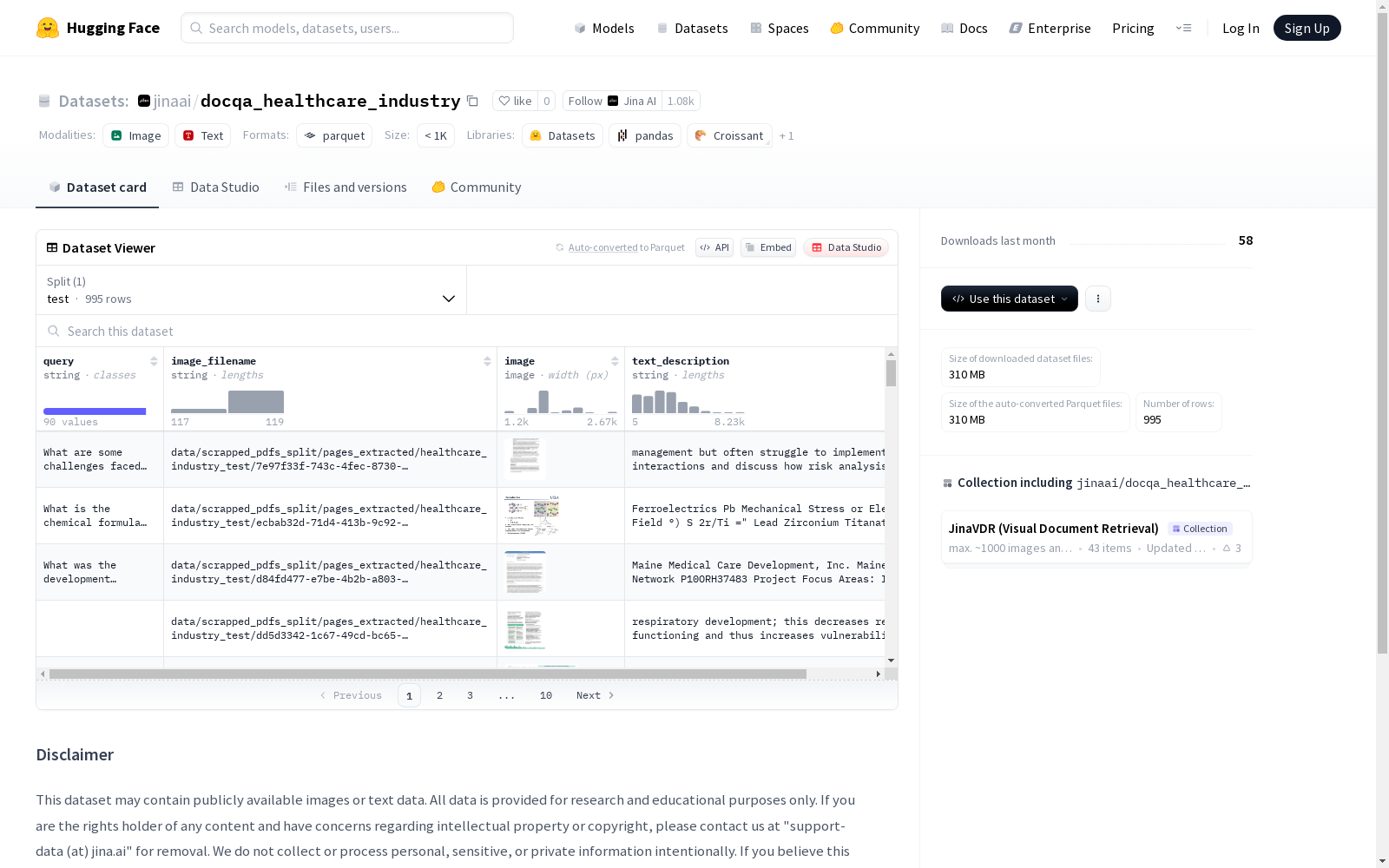Focus the Search this dataset field
The width and height of the screenshot is (1389, 868).
pos(467,331)
